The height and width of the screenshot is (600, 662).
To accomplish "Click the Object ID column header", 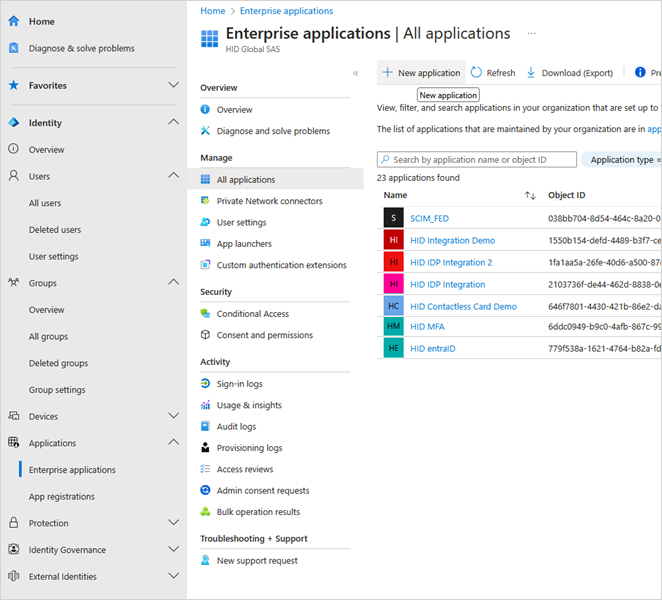I will 567,195.
